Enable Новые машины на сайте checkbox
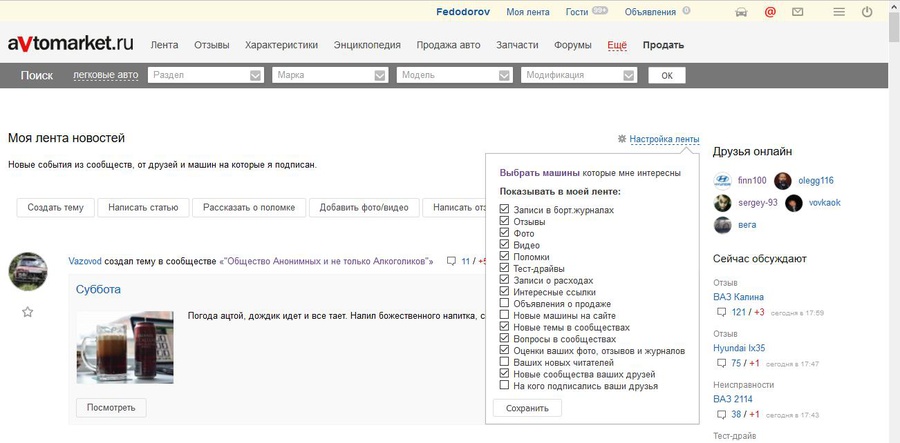The image size is (900, 443). (x=504, y=315)
